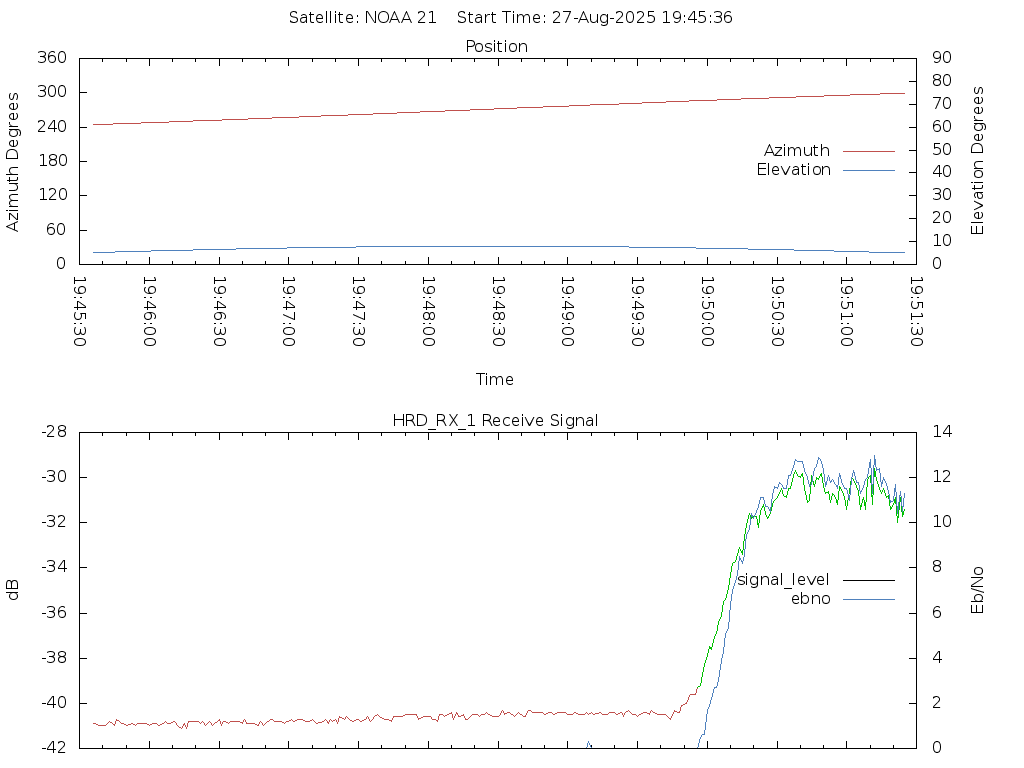
Task: Click the 2 tick on the Eb/No axis
Action: (x=937, y=703)
